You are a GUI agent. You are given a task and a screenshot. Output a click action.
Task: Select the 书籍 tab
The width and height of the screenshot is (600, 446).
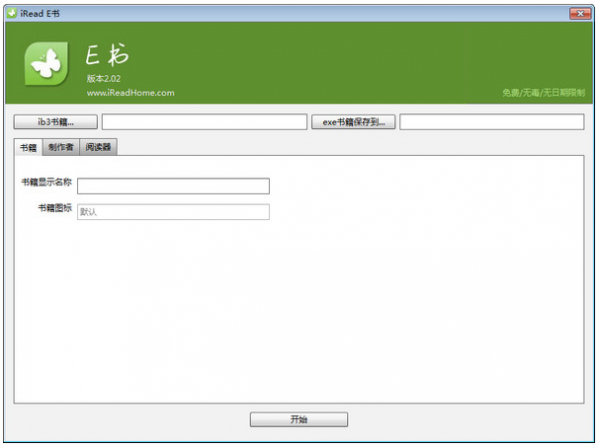[x=28, y=147]
